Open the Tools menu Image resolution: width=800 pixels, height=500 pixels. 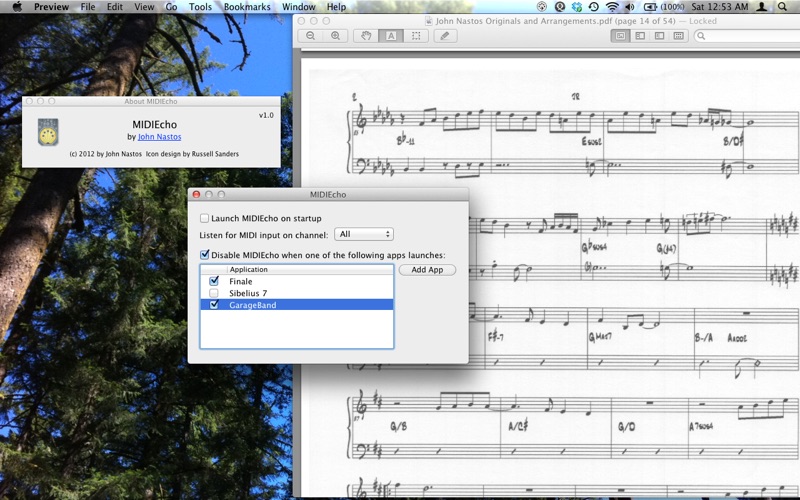tap(200, 7)
